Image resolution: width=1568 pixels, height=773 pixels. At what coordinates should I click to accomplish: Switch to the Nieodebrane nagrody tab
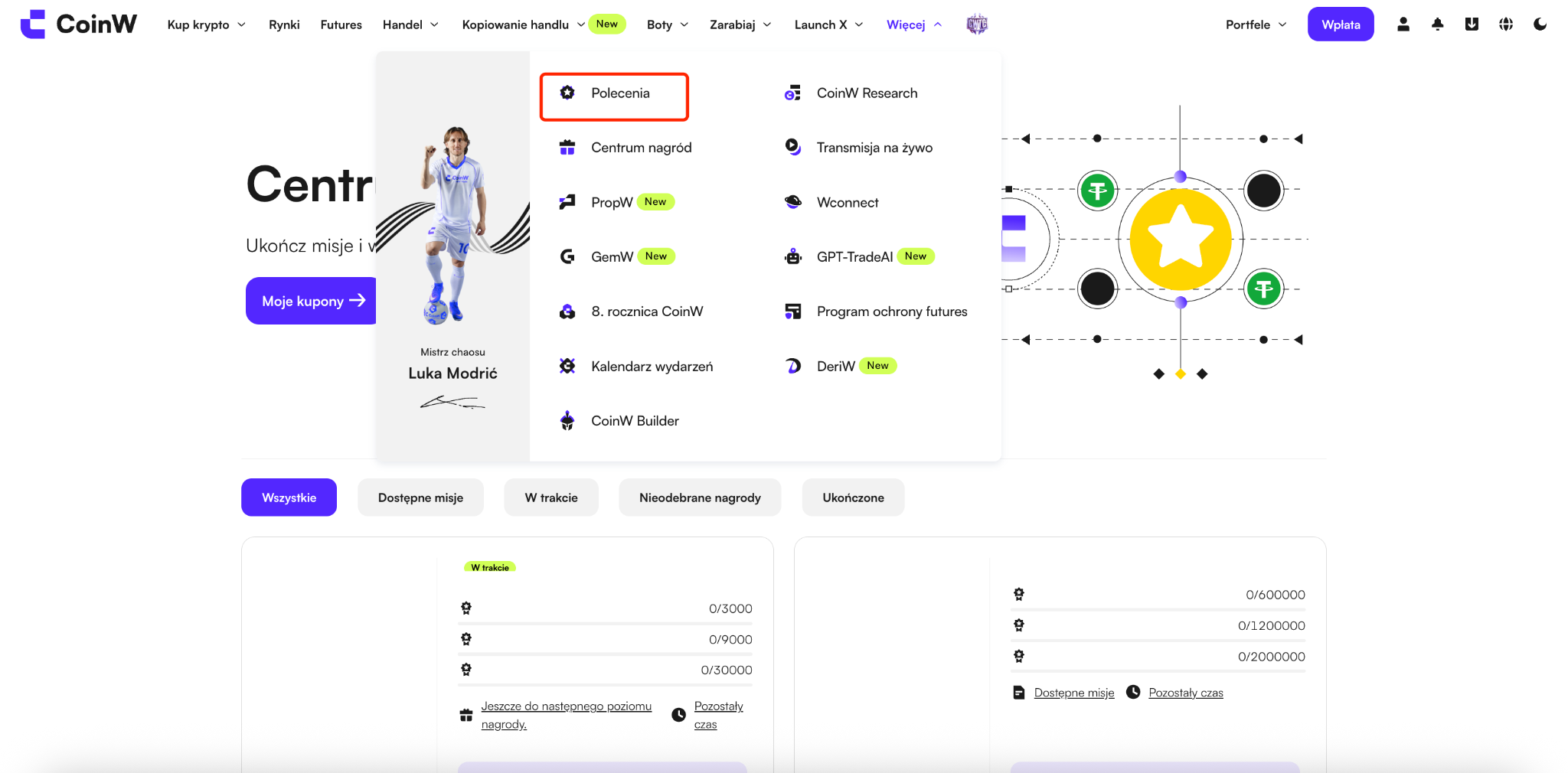point(700,497)
